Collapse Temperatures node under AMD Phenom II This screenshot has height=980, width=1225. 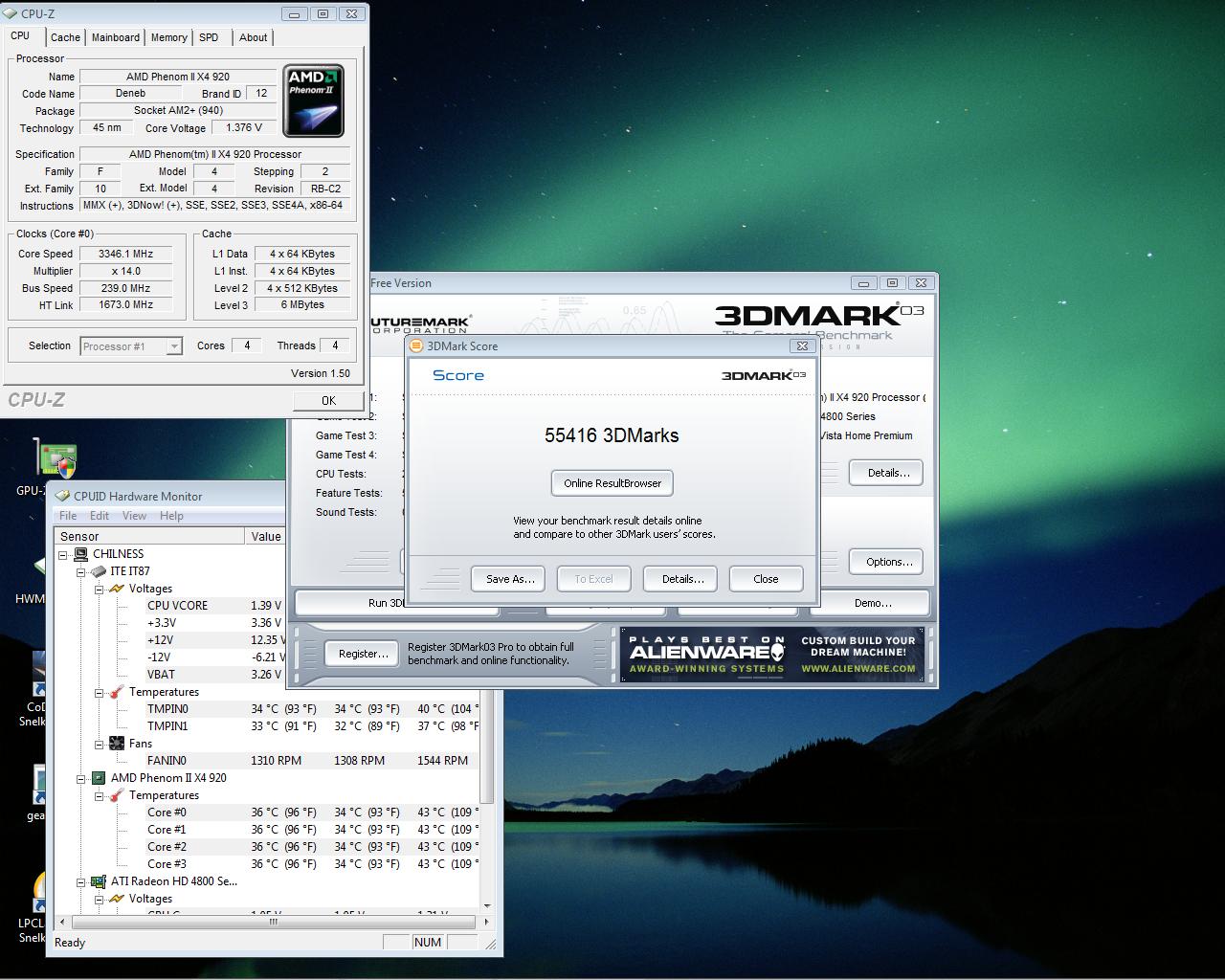pyautogui.click(x=99, y=795)
